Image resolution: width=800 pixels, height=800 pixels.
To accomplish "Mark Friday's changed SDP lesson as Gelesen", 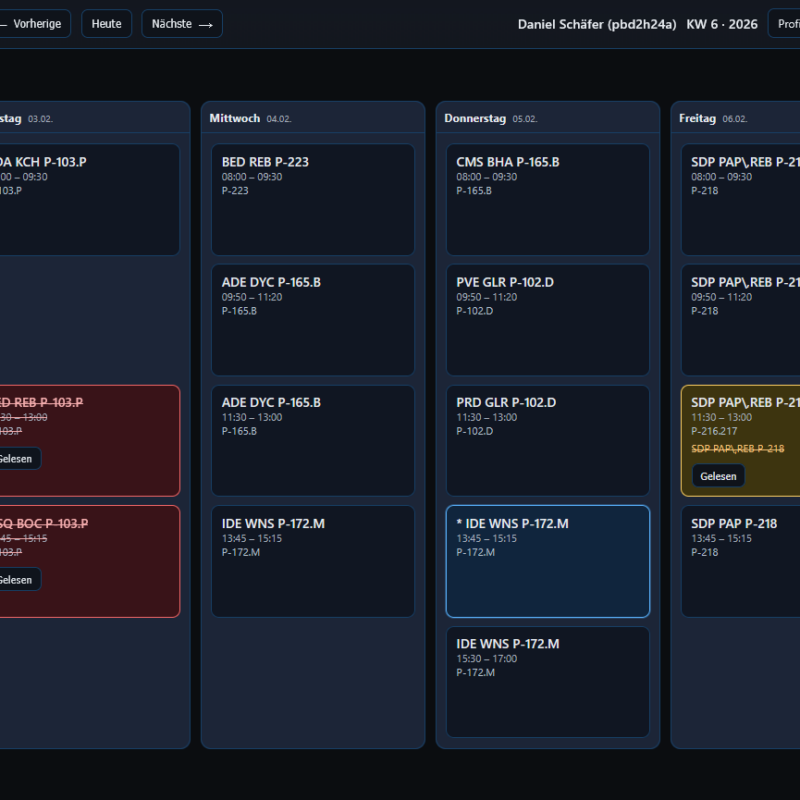I will (x=717, y=476).
